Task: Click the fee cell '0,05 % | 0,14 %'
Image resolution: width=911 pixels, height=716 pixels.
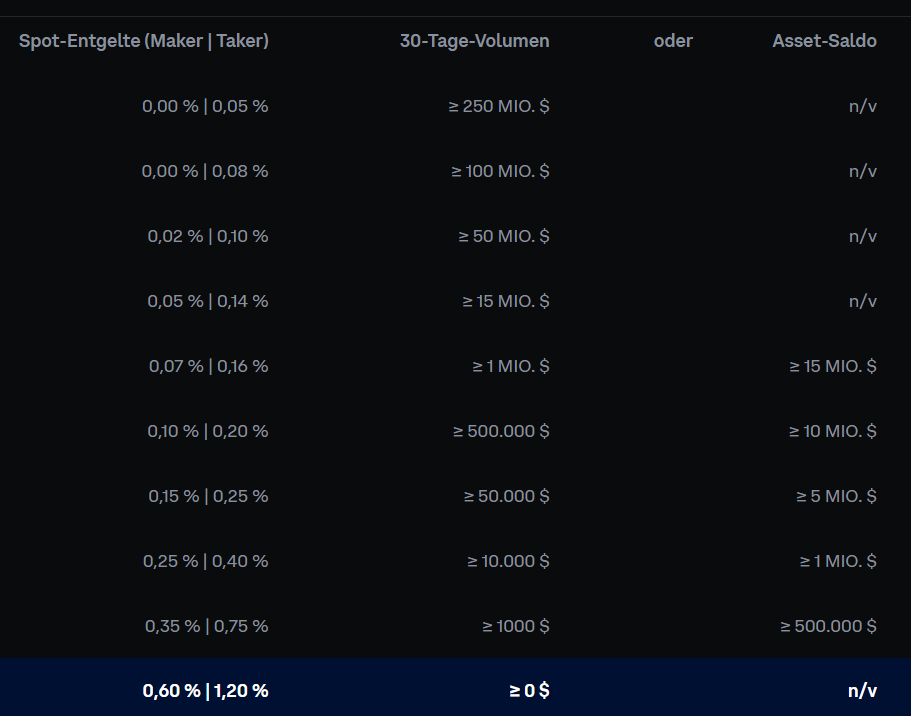Action: coord(208,302)
